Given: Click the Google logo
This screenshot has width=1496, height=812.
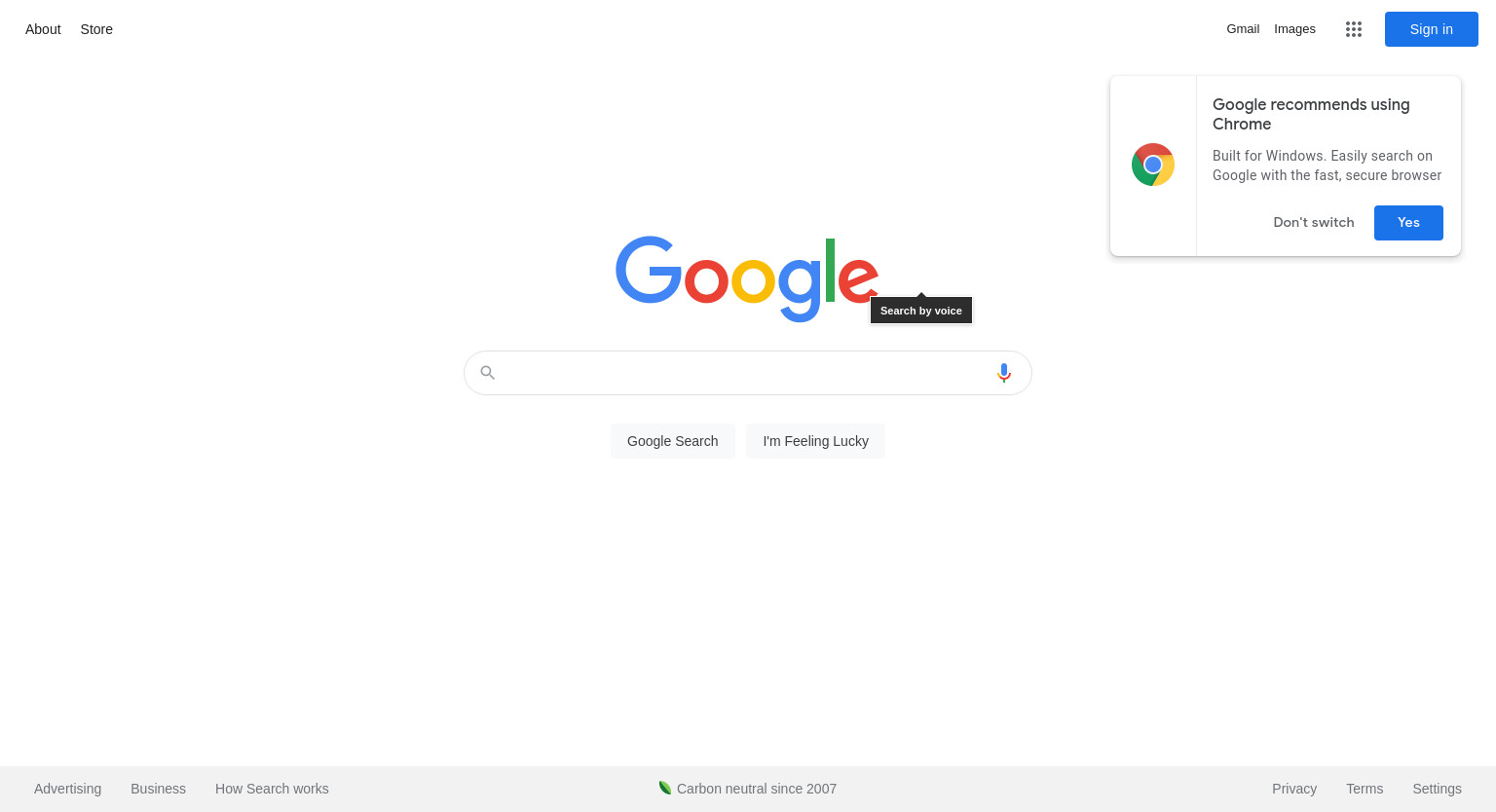Looking at the screenshot, I should [x=747, y=279].
